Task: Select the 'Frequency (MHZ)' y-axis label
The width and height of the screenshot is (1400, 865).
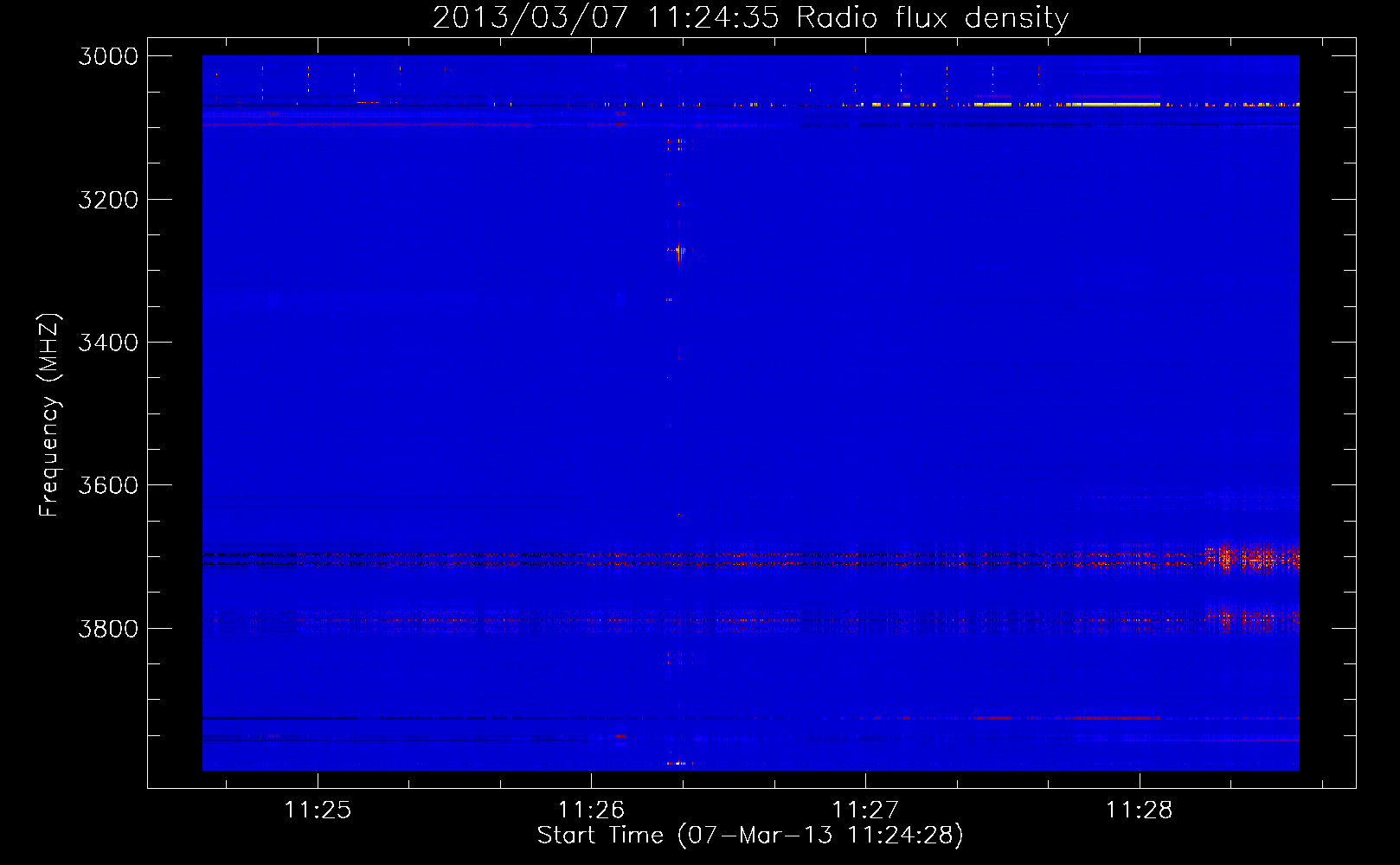Action: (x=49, y=415)
